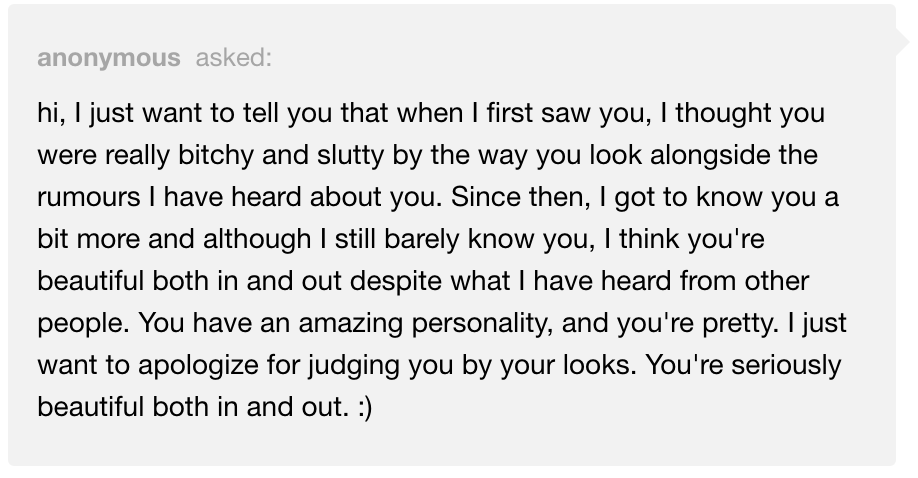Click the word "bitchy" in second line
The image size is (918, 478).
(x=215, y=155)
